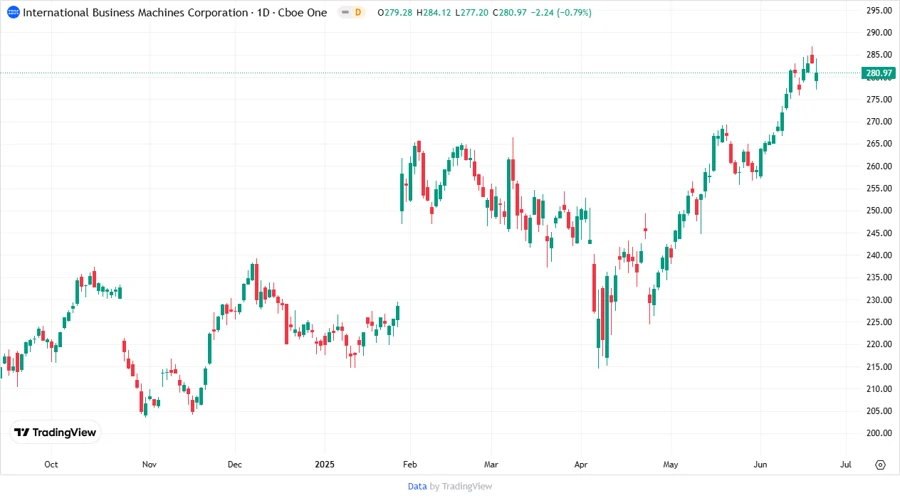Screen dimensions: 900x498
Task: Click the 235.00 price axis label
Action: pos(879,278)
